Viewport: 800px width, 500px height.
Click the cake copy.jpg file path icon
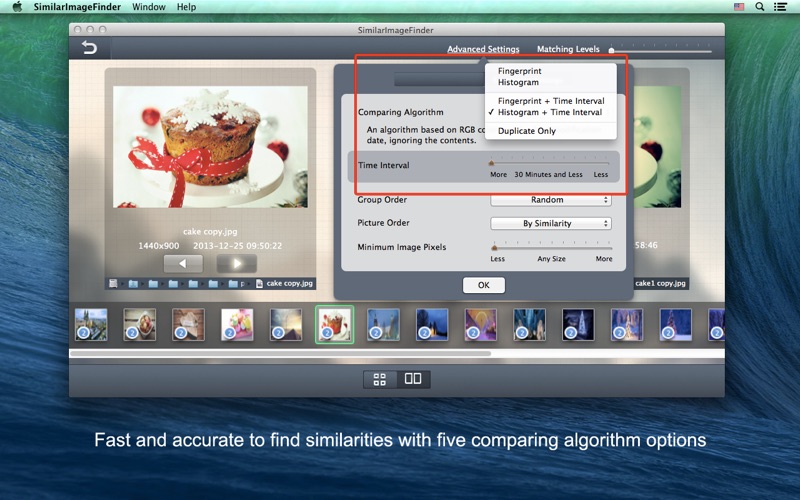pos(260,283)
